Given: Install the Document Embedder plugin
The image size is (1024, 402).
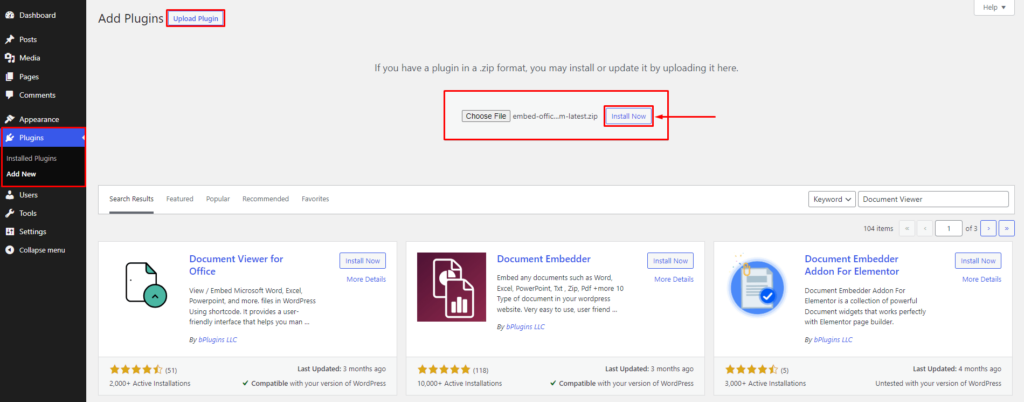Looking at the screenshot, I should pyautogui.click(x=670, y=260).
